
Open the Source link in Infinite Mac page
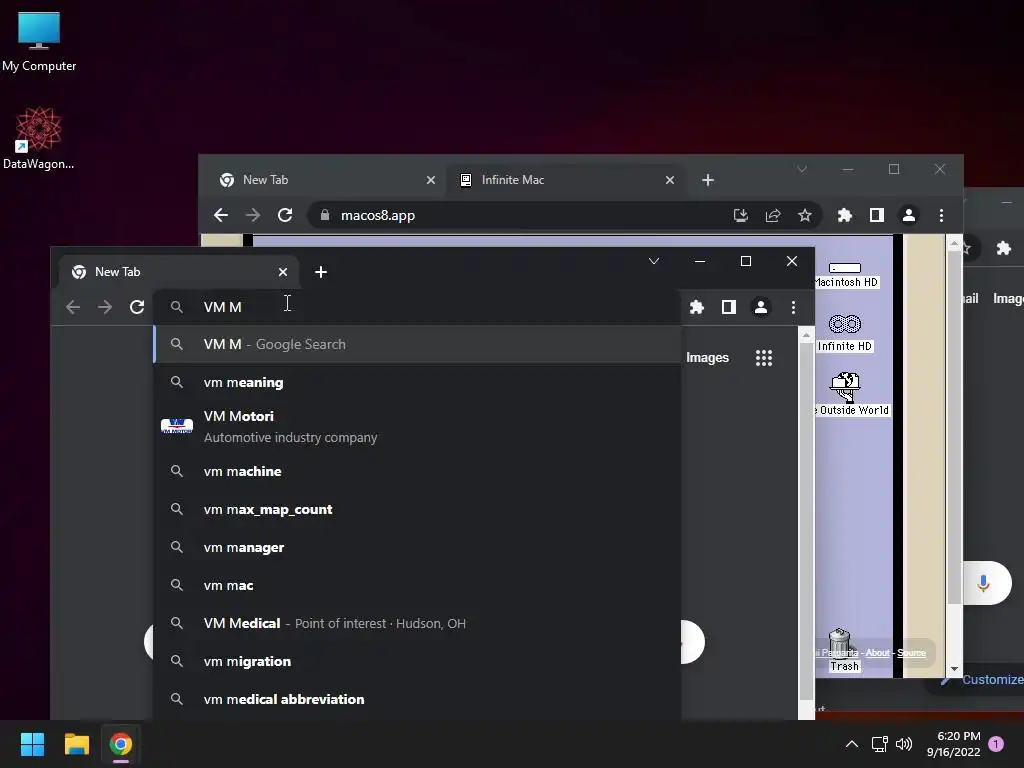(x=911, y=652)
